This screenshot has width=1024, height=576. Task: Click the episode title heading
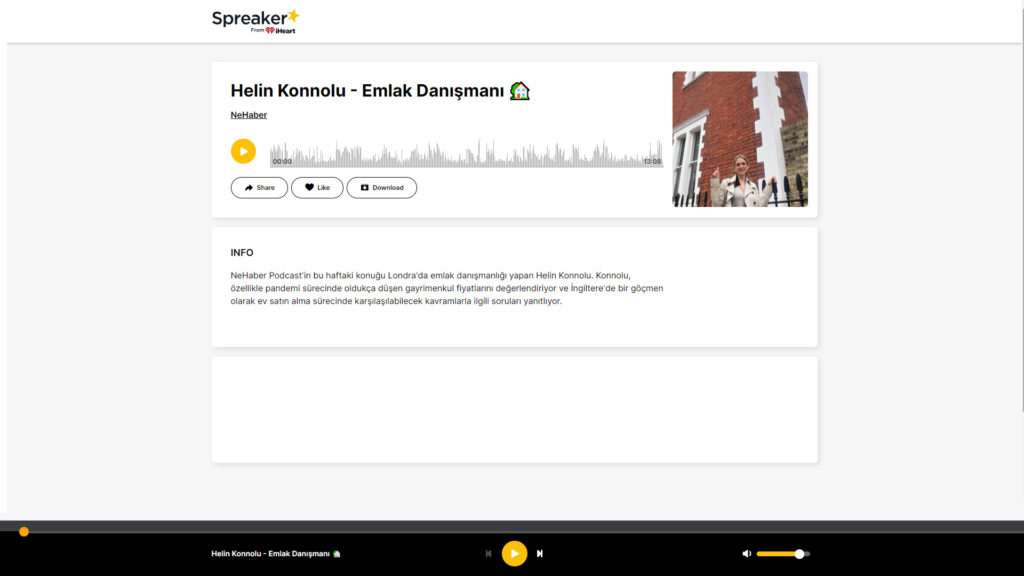pyautogui.click(x=380, y=91)
